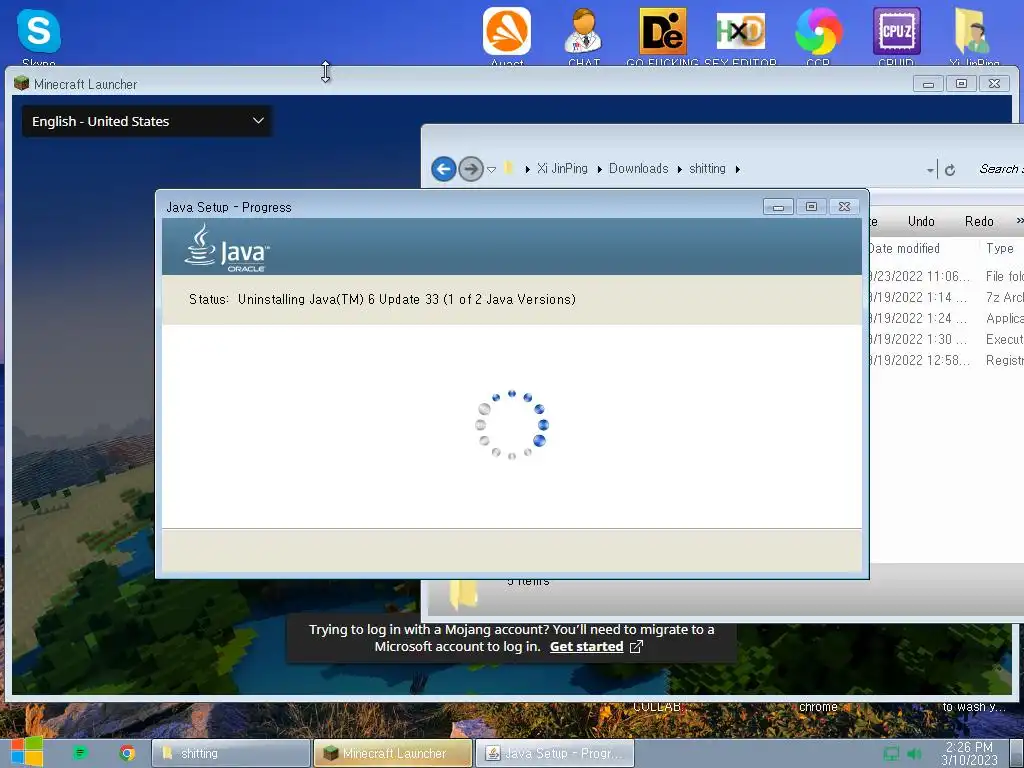This screenshot has height=768, width=1024.
Task: Click the Windows Start button
Action: [26, 752]
